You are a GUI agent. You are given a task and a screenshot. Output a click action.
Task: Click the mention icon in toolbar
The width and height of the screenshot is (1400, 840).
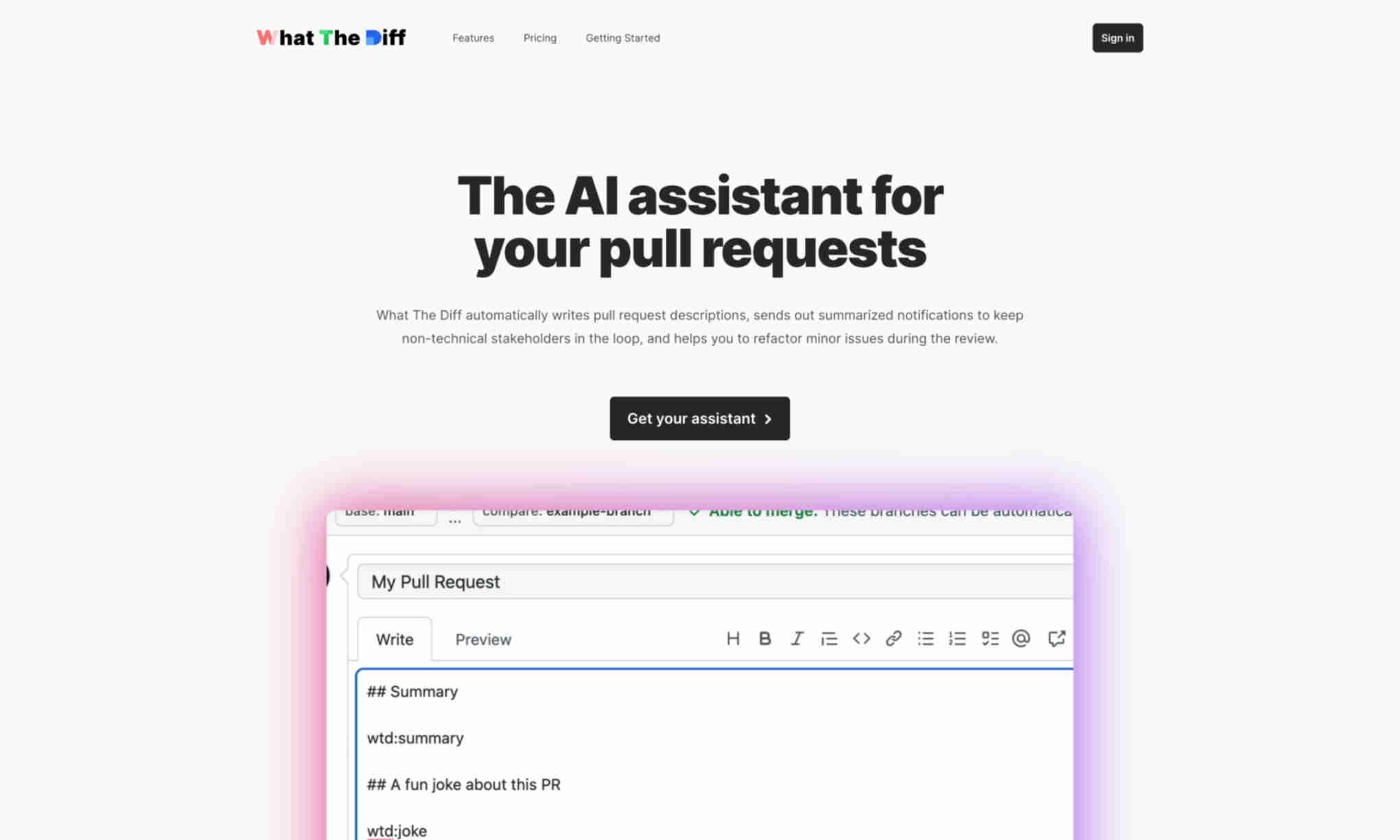pyautogui.click(x=1022, y=639)
